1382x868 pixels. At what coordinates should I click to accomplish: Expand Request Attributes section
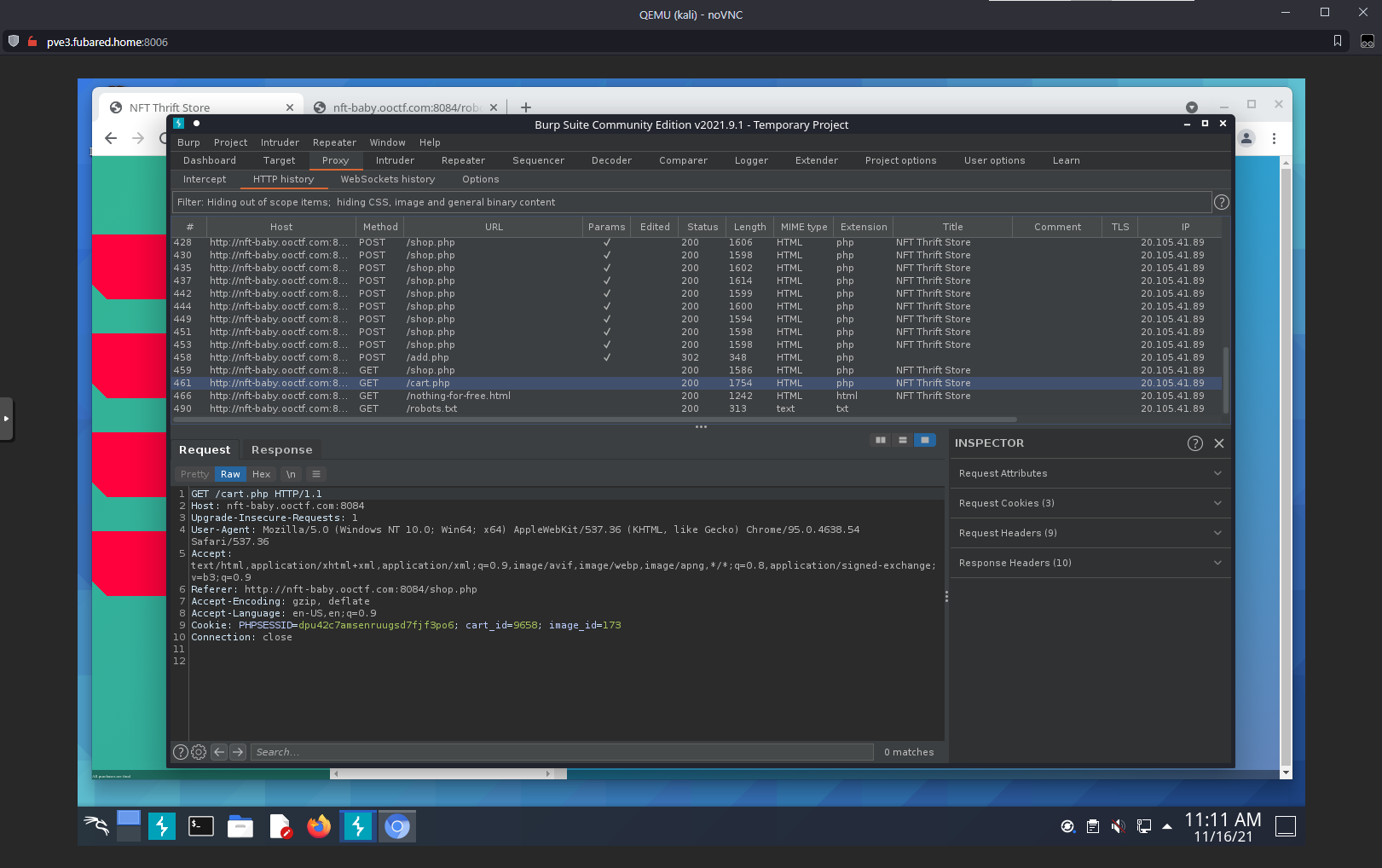click(1090, 473)
